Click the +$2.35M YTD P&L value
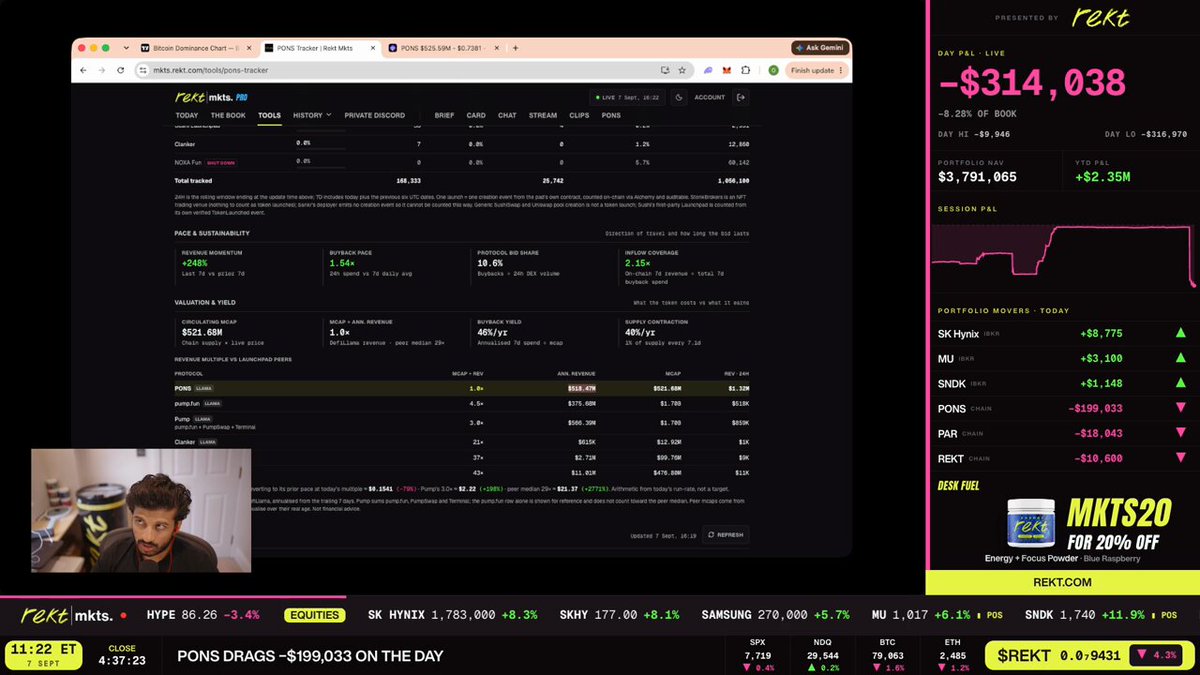Image resolution: width=1200 pixels, height=675 pixels. [x=1102, y=178]
